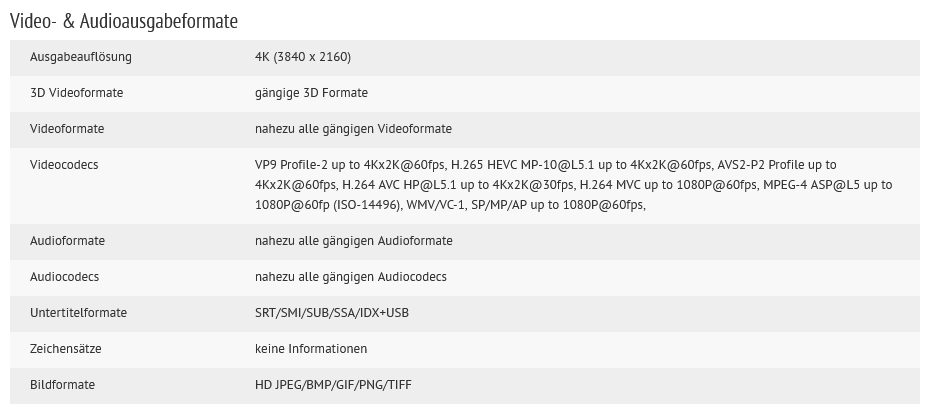This screenshot has width=939, height=407.
Task: Click the SRT/SMI/SUB/SSA/IDX+USB value
Action: pyautogui.click(x=332, y=312)
